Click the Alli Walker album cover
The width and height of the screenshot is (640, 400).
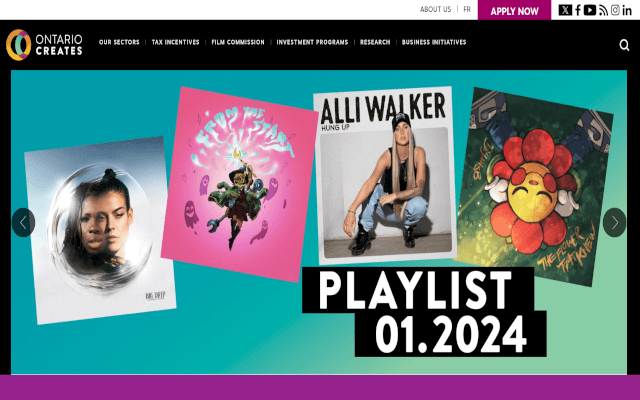385,176
